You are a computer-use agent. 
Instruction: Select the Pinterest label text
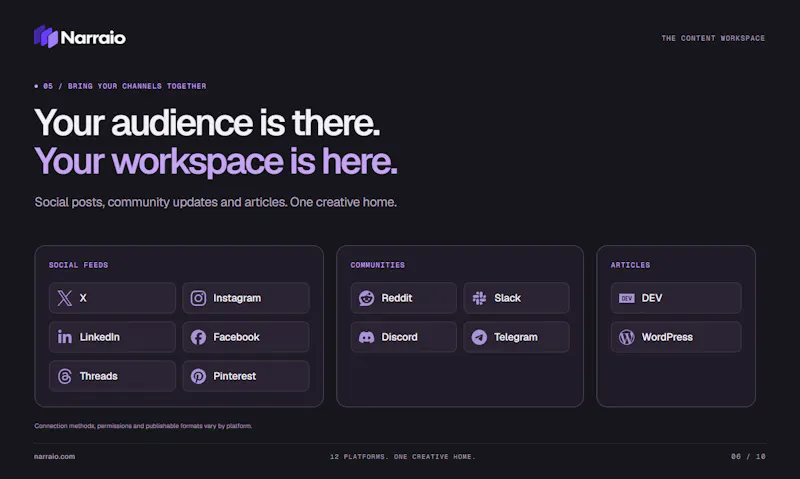tap(234, 376)
